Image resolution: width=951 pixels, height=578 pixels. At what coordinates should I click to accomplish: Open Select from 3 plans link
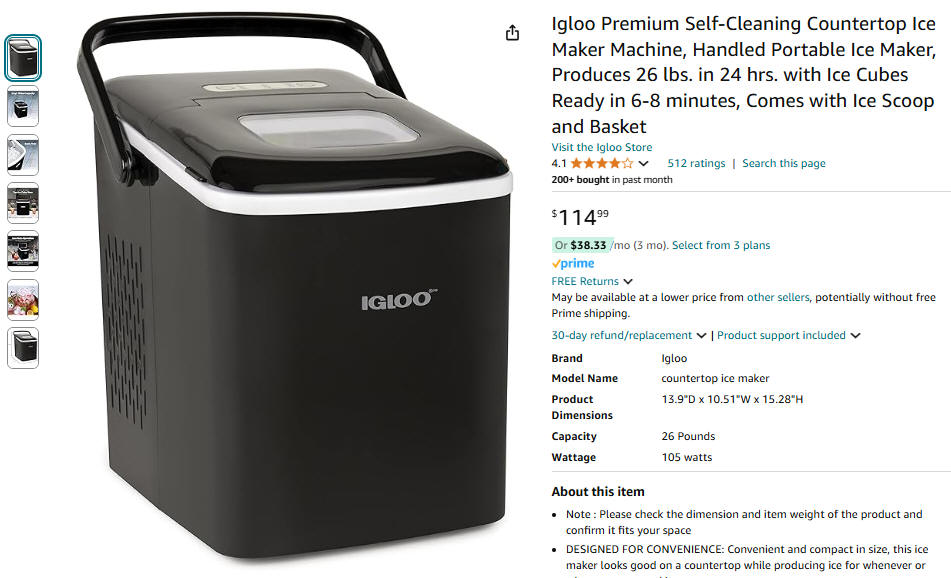click(721, 245)
